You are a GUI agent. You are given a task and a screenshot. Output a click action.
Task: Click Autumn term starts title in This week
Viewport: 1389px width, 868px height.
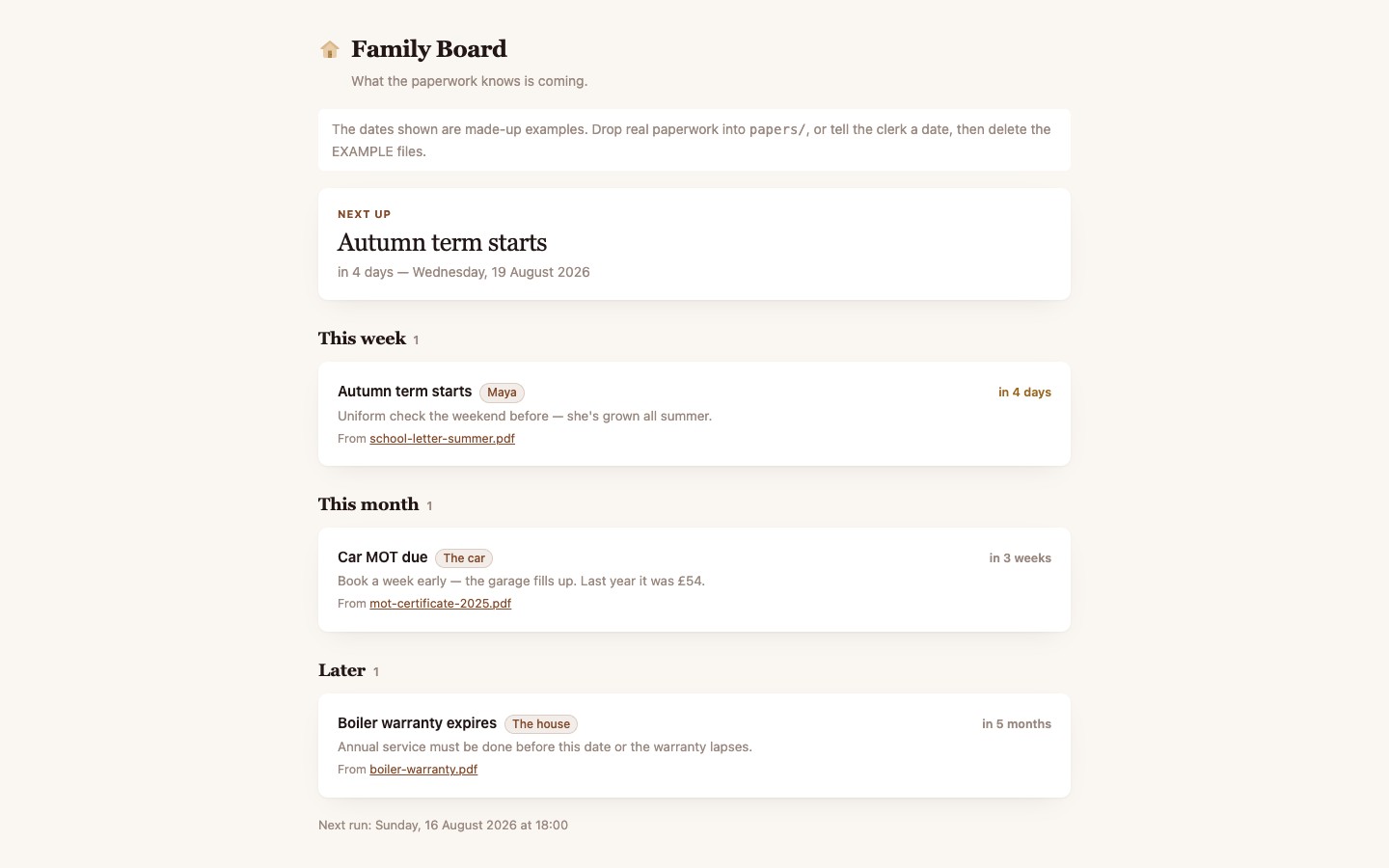404,392
